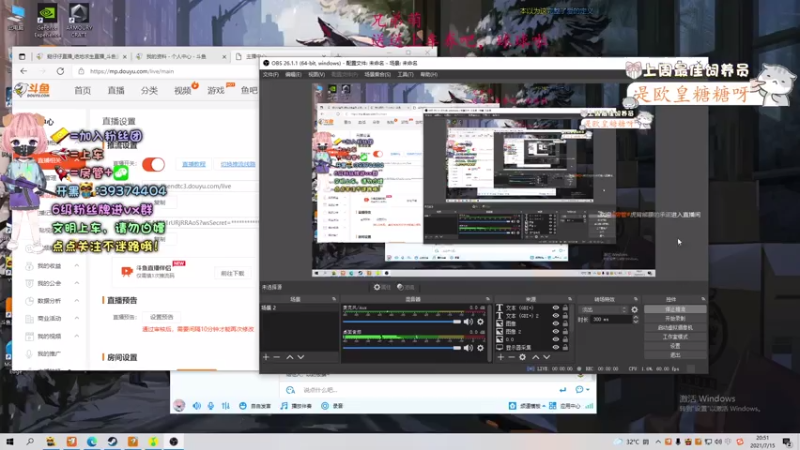Move source up in OBS Sources panel
800x450 pixels.
click(x=535, y=357)
